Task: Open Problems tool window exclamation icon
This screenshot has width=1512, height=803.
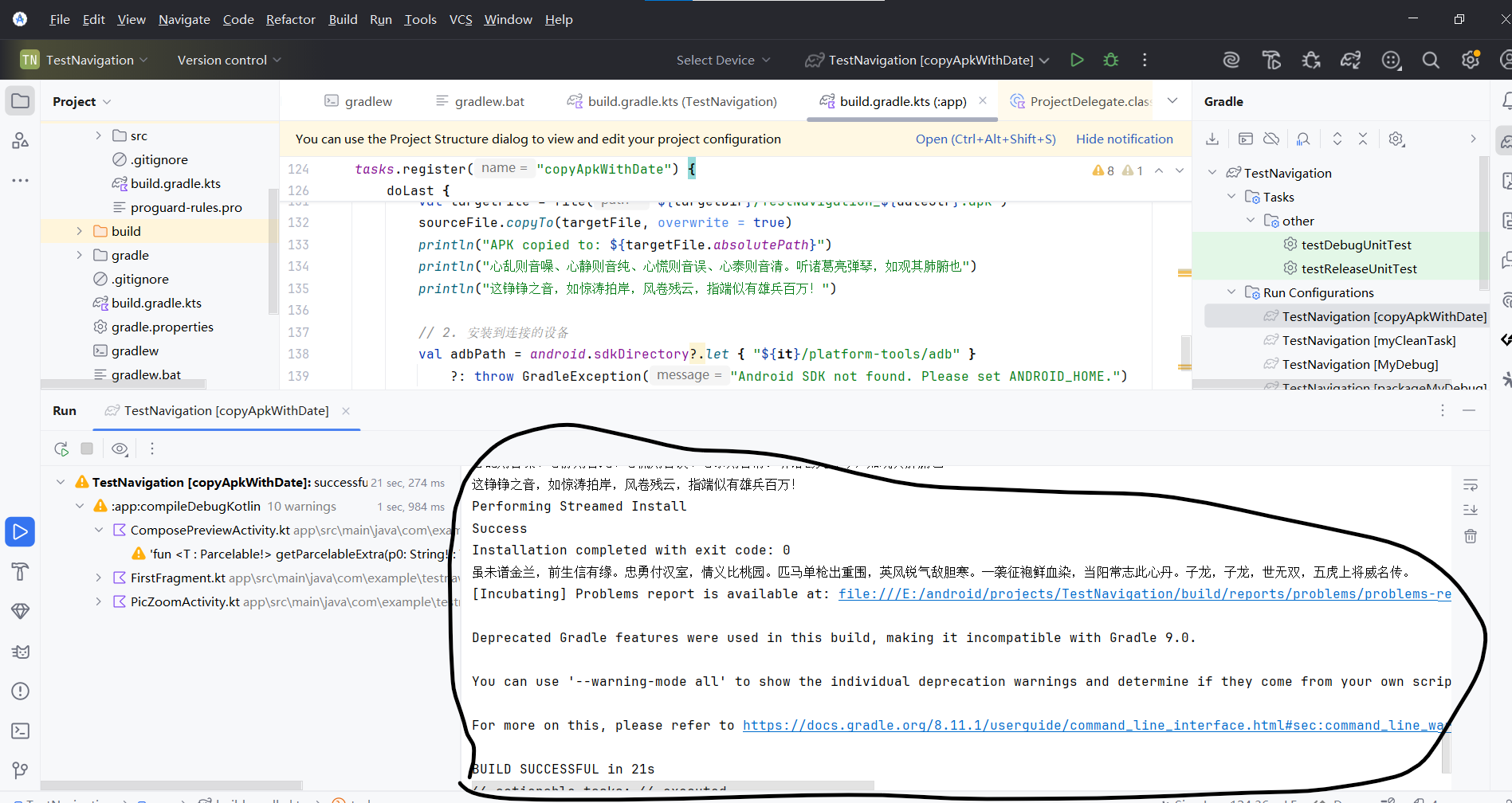Action: (x=21, y=691)
